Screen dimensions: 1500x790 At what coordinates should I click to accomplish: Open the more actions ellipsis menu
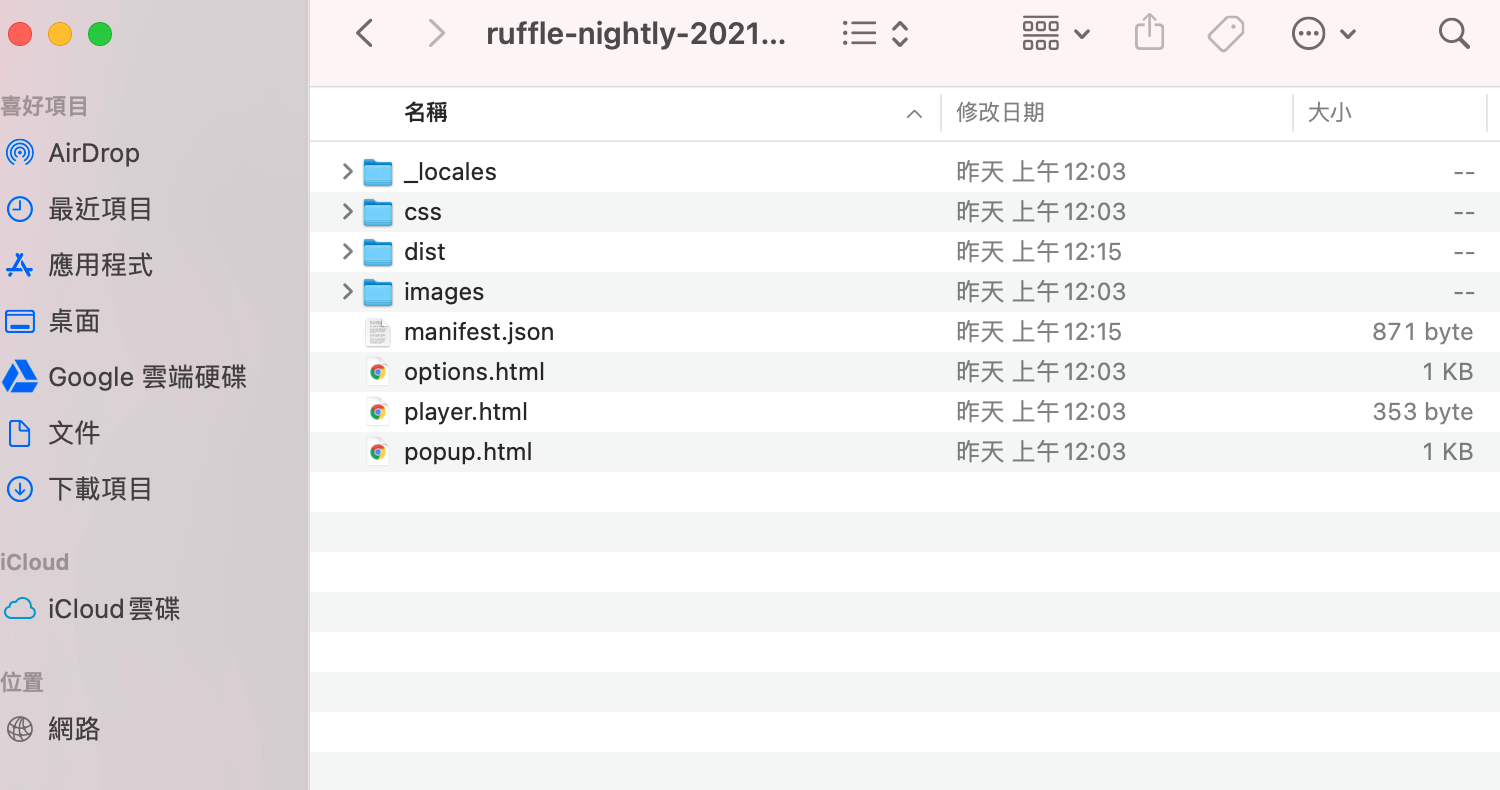click(x=1323, y=34)
